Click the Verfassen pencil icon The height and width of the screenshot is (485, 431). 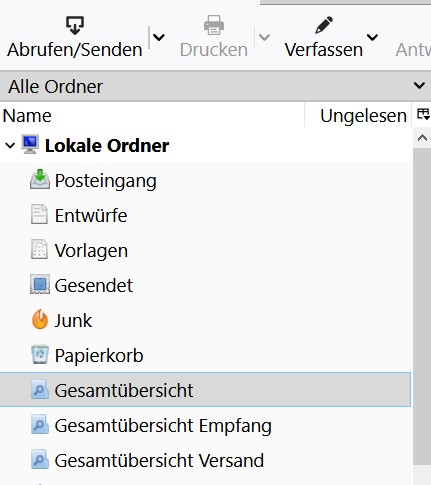tap(324, 25)
